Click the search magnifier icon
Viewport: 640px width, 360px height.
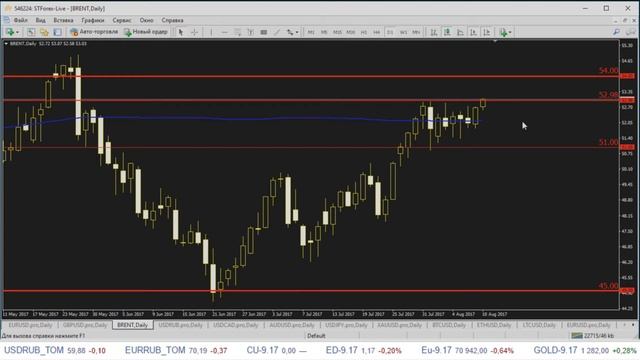[616, 32]
